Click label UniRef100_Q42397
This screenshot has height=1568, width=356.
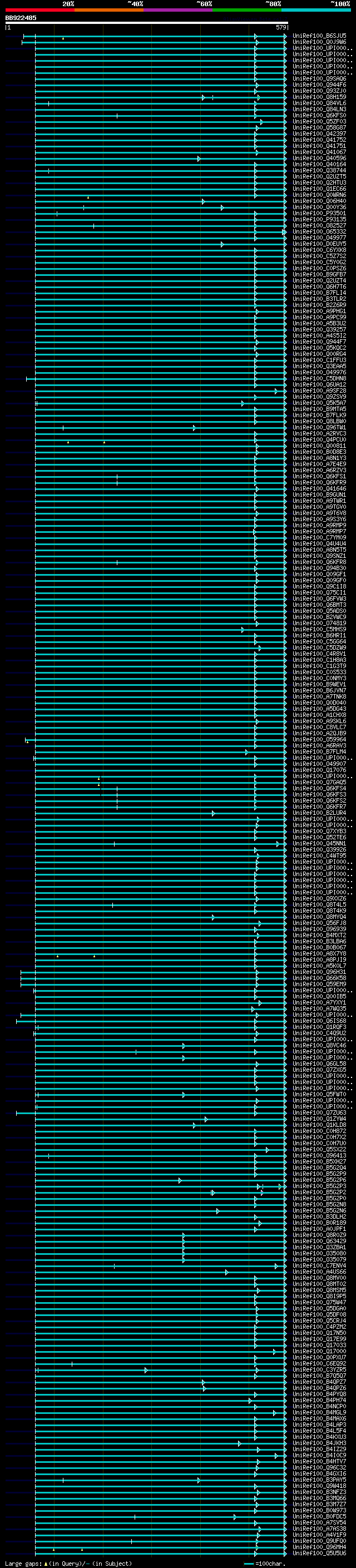319,134
